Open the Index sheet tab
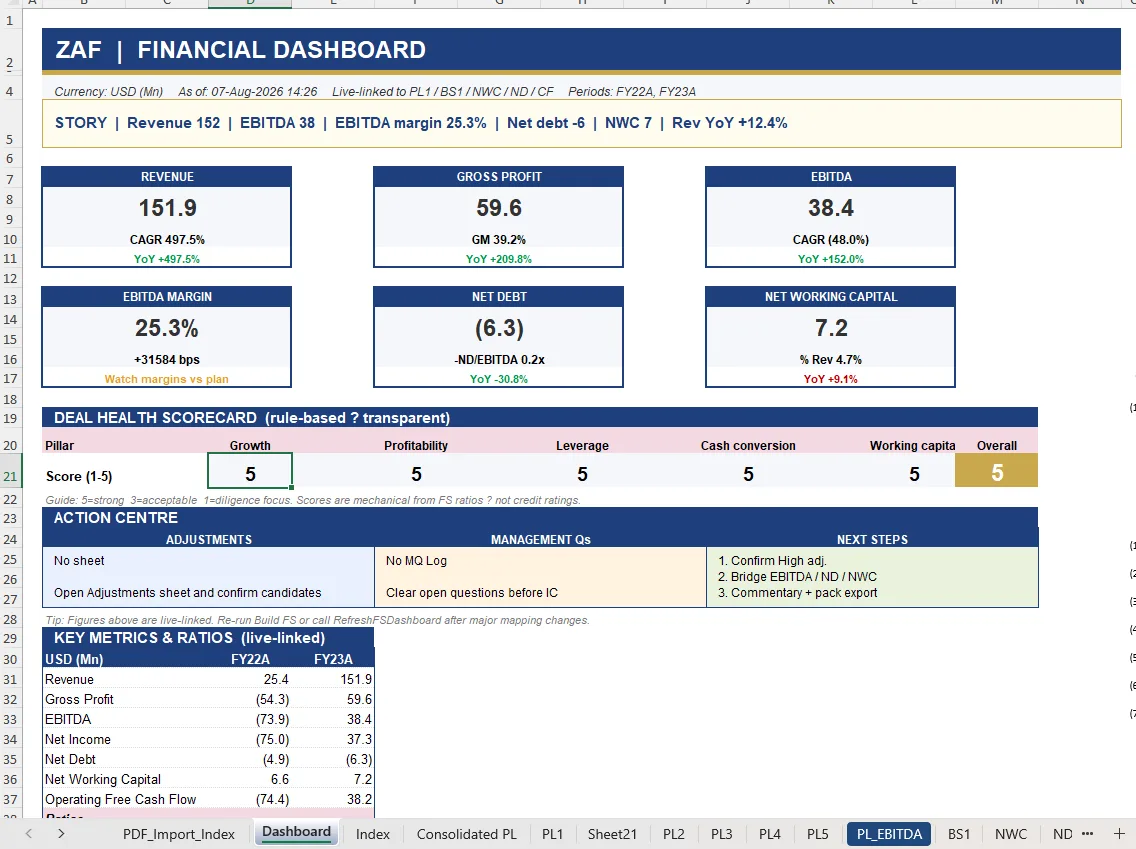1136x849 pixels. [x=373, y=834]
